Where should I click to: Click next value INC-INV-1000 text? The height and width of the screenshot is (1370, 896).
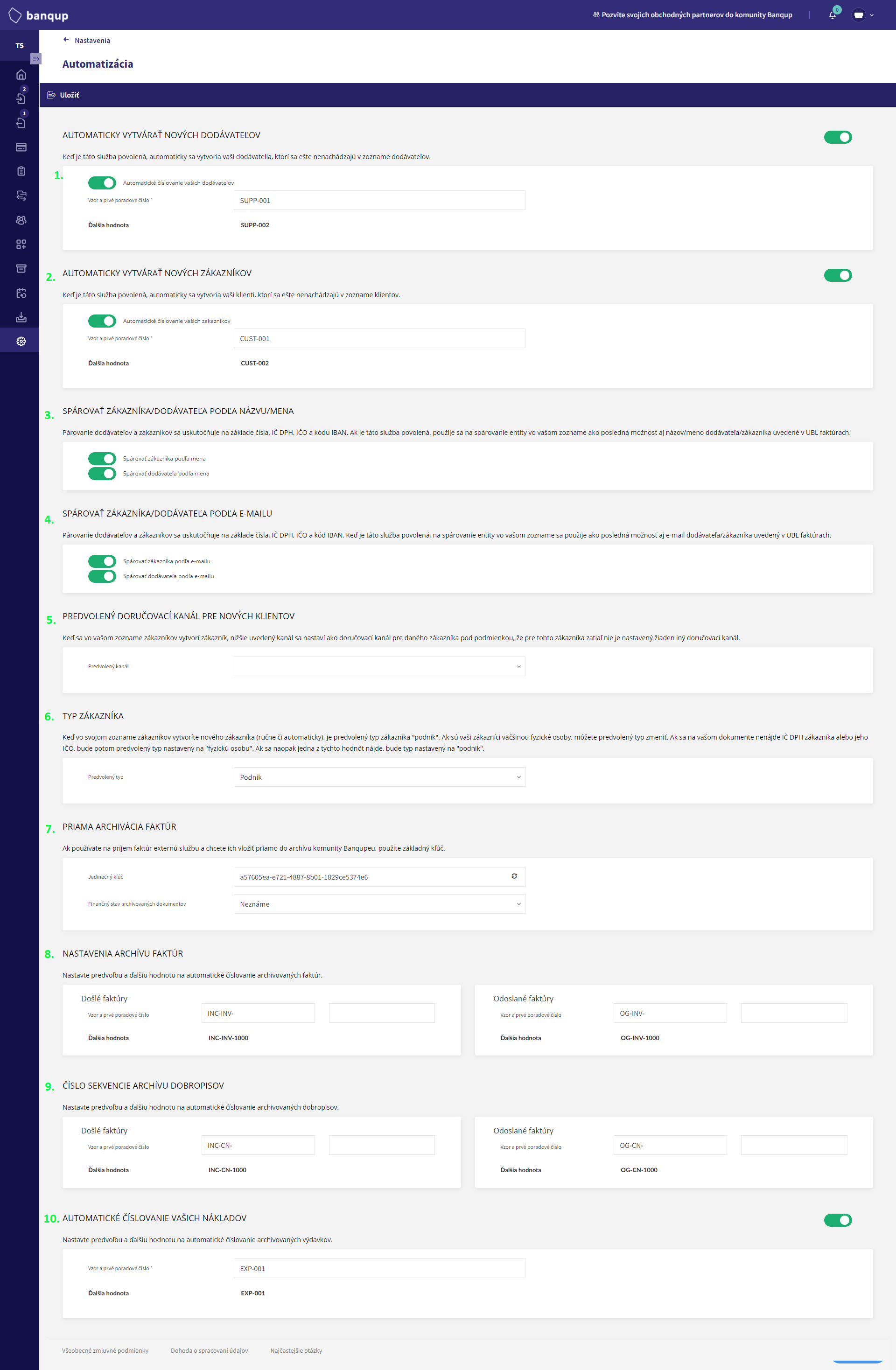point(229,1038)
